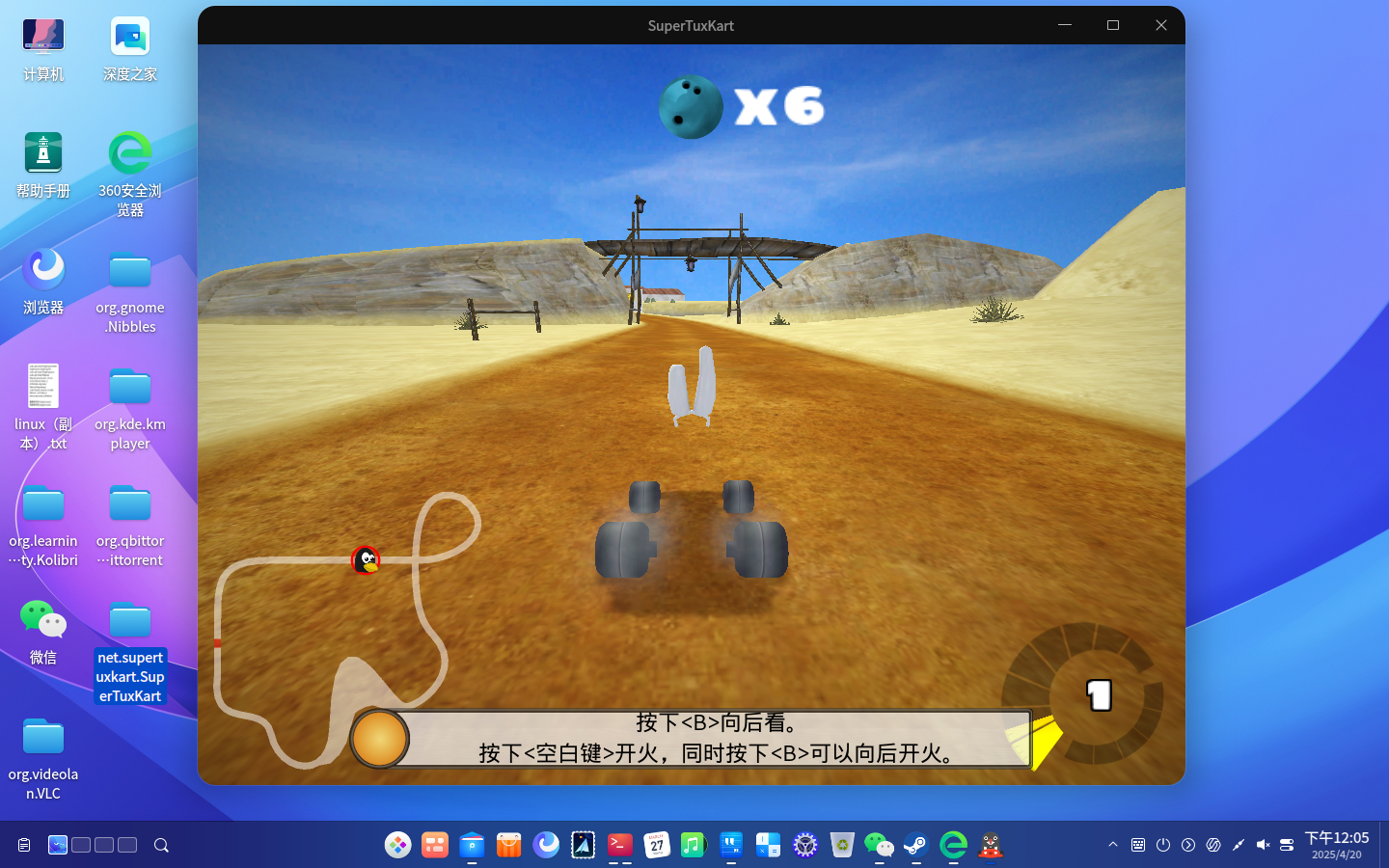The height and width of the screenshot is (868, 1389).
Task: Open the trash bin in the dock
Action: pos(842,845)
